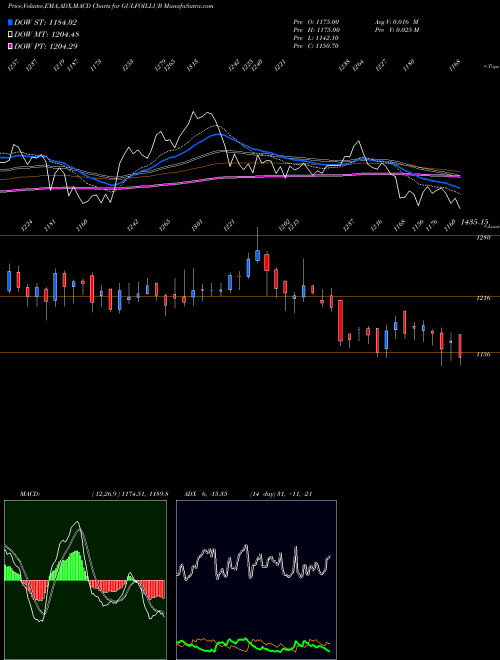Viewport: 500px width, 660px height.
Task: Click the '<Tops' label at the right edge
Action: (x=491, y=67)
